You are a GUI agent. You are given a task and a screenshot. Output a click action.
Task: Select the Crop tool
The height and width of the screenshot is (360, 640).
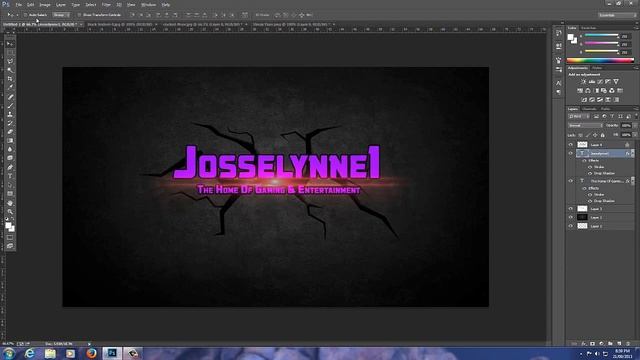(10, 79)
